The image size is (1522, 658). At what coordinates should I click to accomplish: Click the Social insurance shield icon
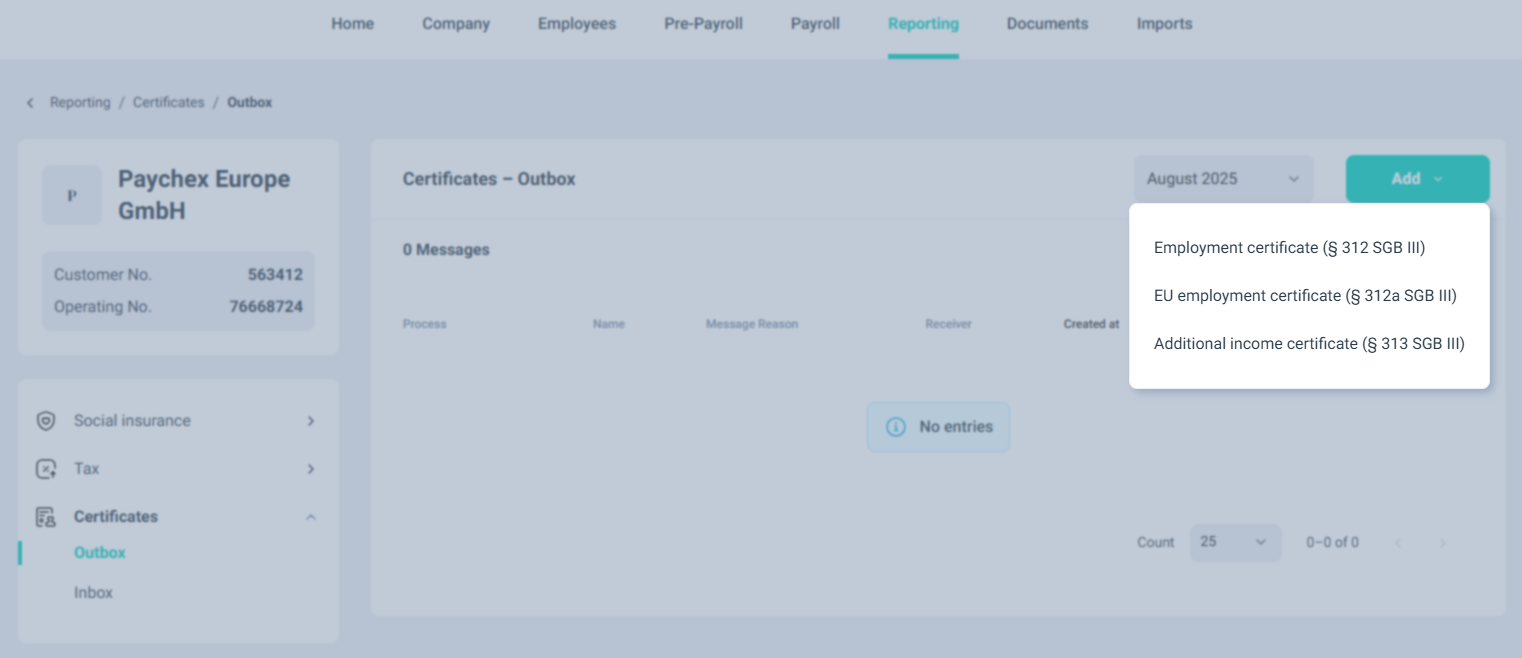(x=45, y=421)
